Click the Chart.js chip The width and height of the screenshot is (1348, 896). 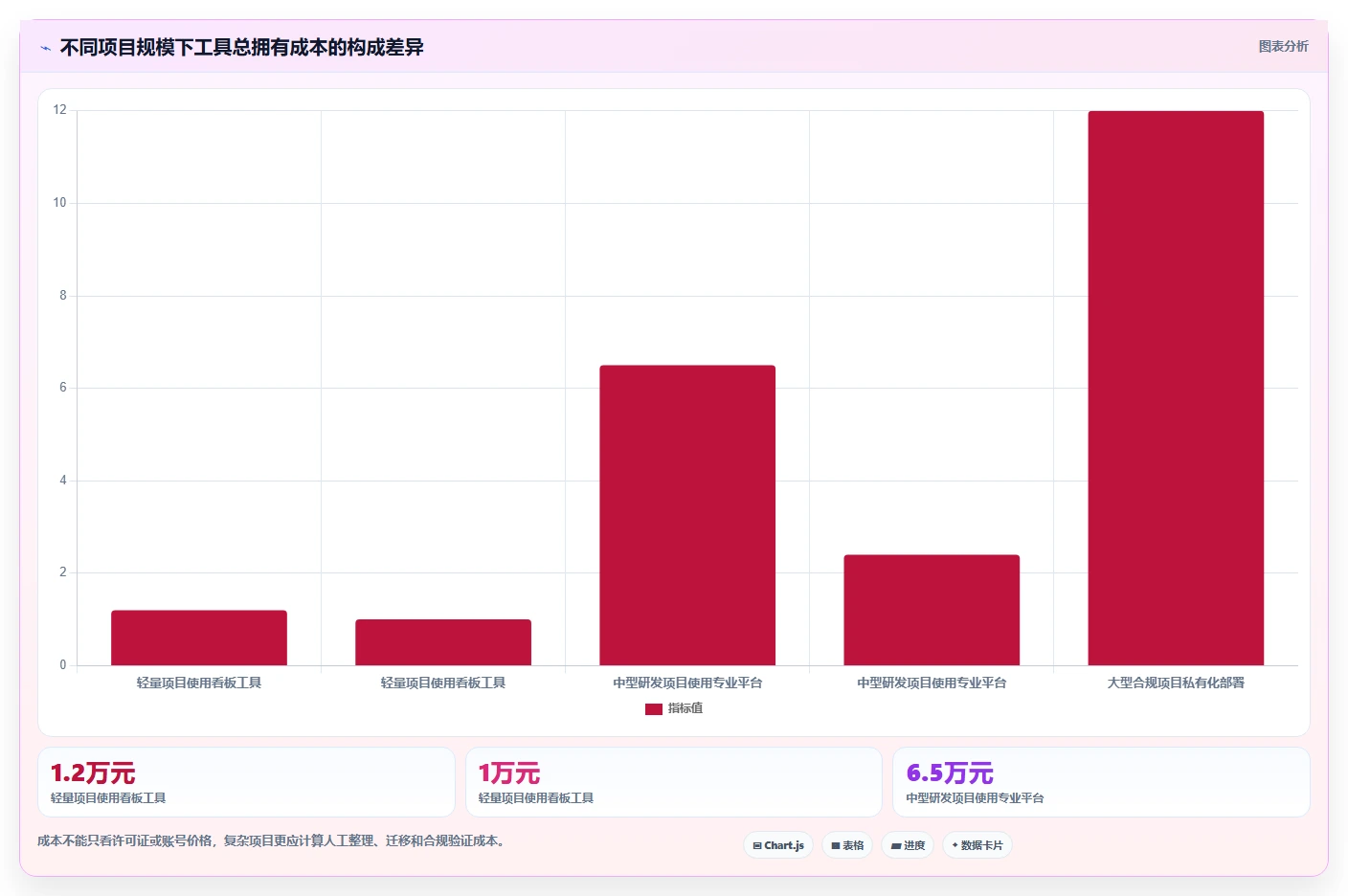[778, 845]
